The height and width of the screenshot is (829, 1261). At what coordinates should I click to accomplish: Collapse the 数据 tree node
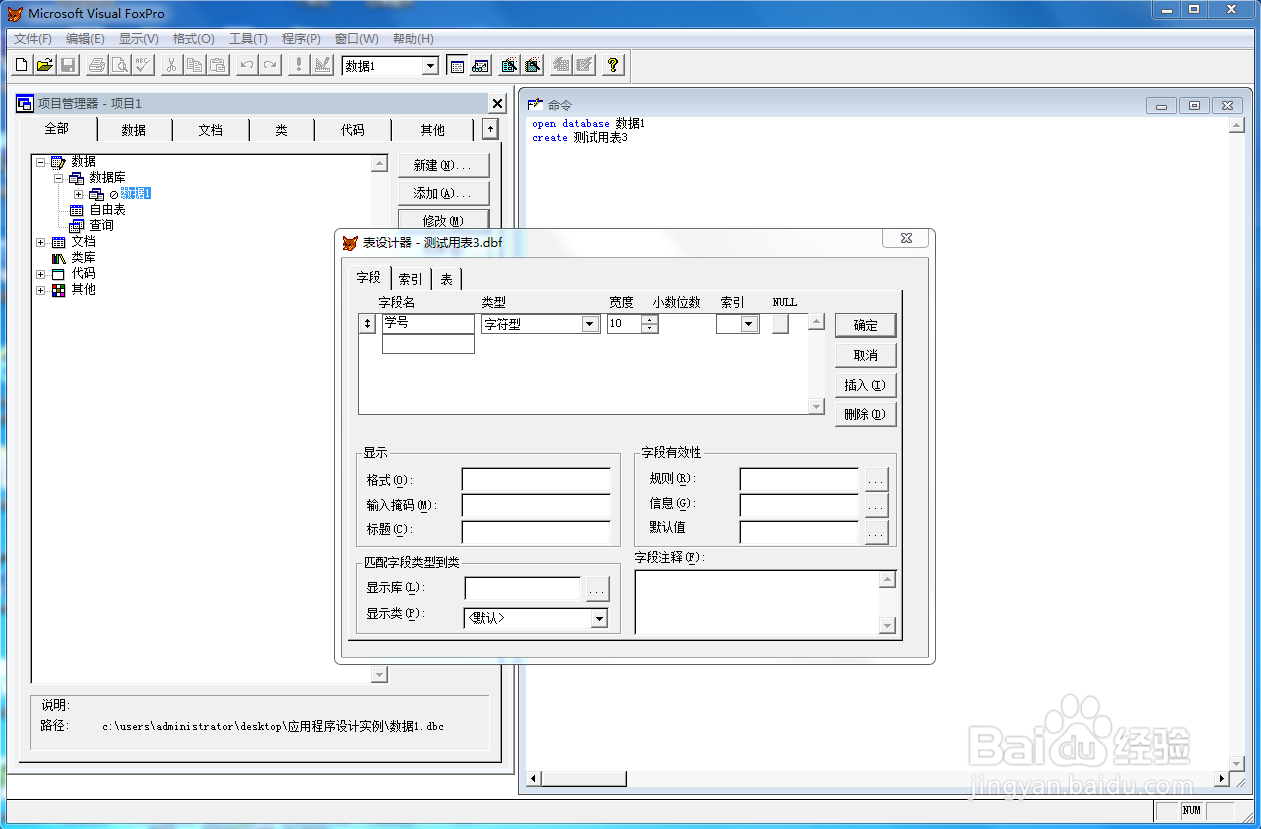(41, 161)
